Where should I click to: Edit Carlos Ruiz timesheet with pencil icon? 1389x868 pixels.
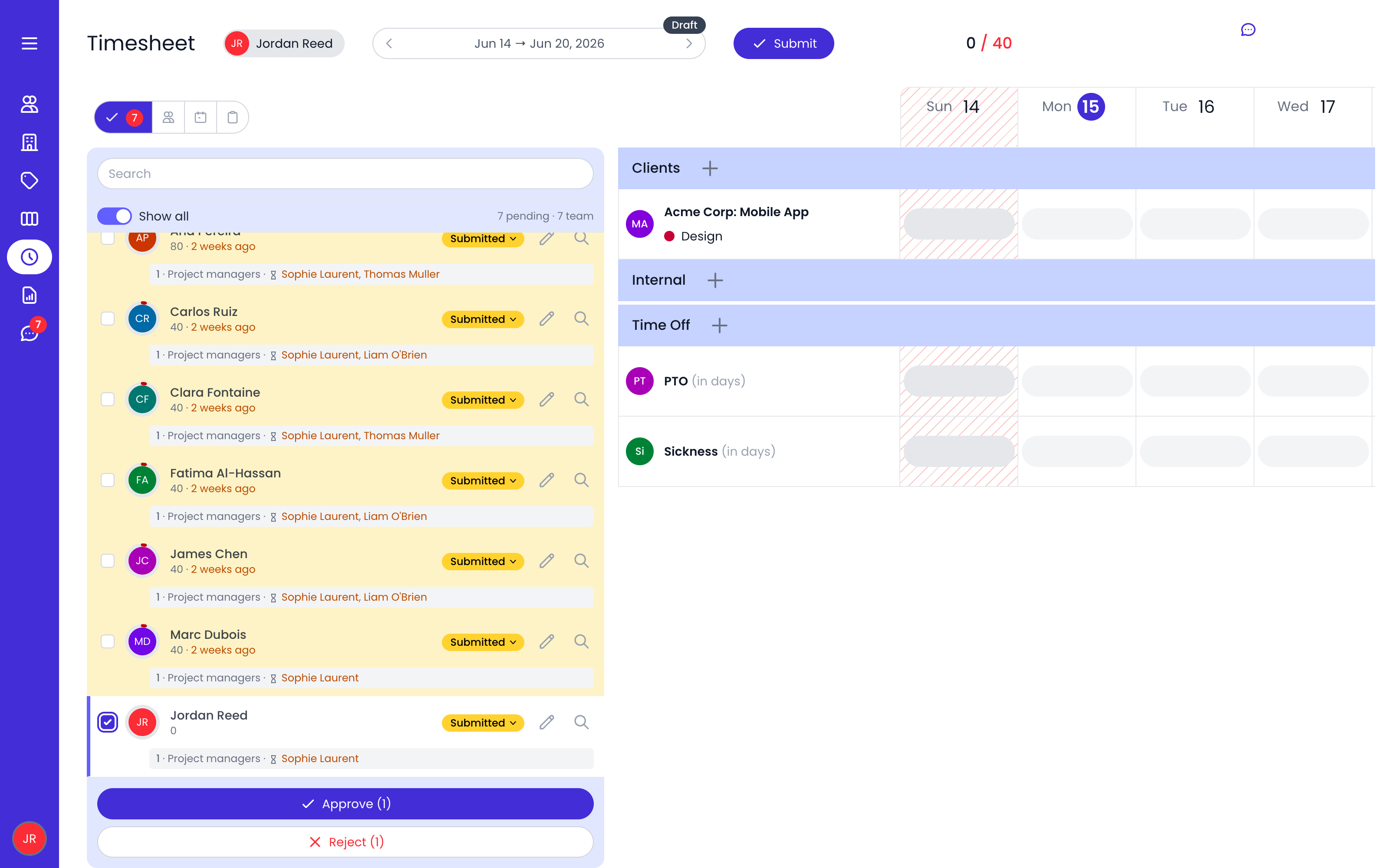(546, 319)
